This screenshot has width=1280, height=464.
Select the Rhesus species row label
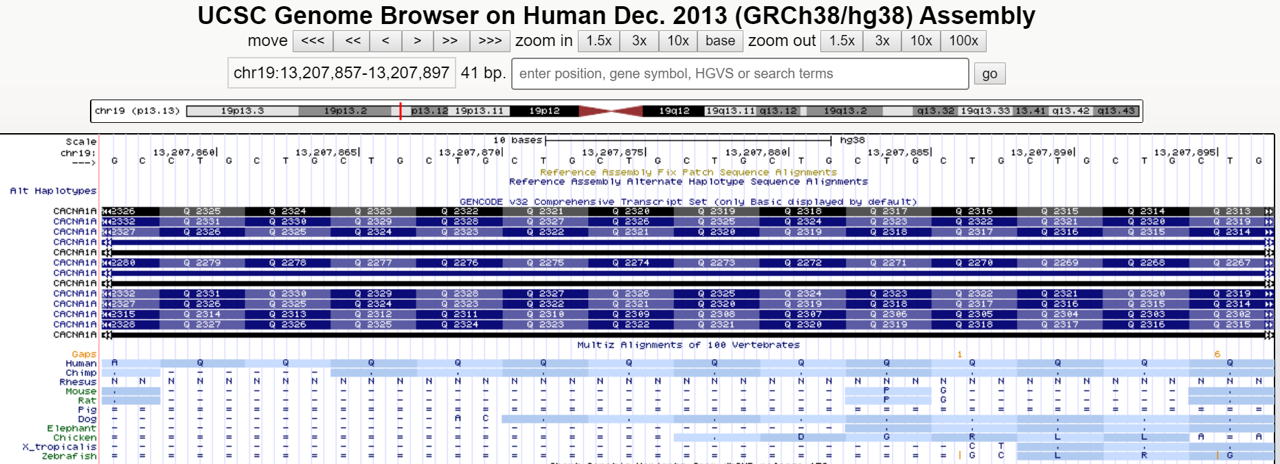coord(79,382)
